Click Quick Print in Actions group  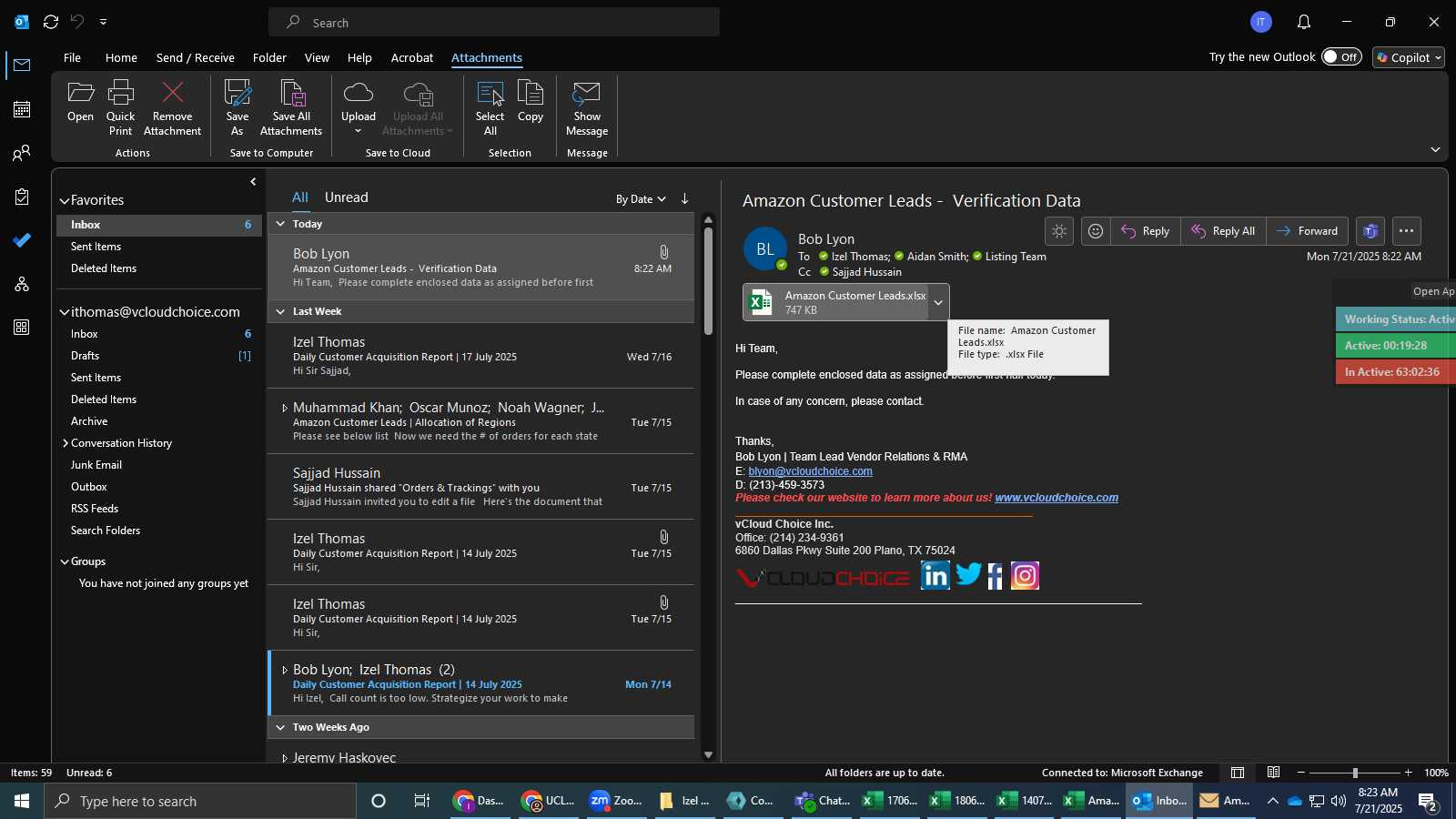point(120,107)
